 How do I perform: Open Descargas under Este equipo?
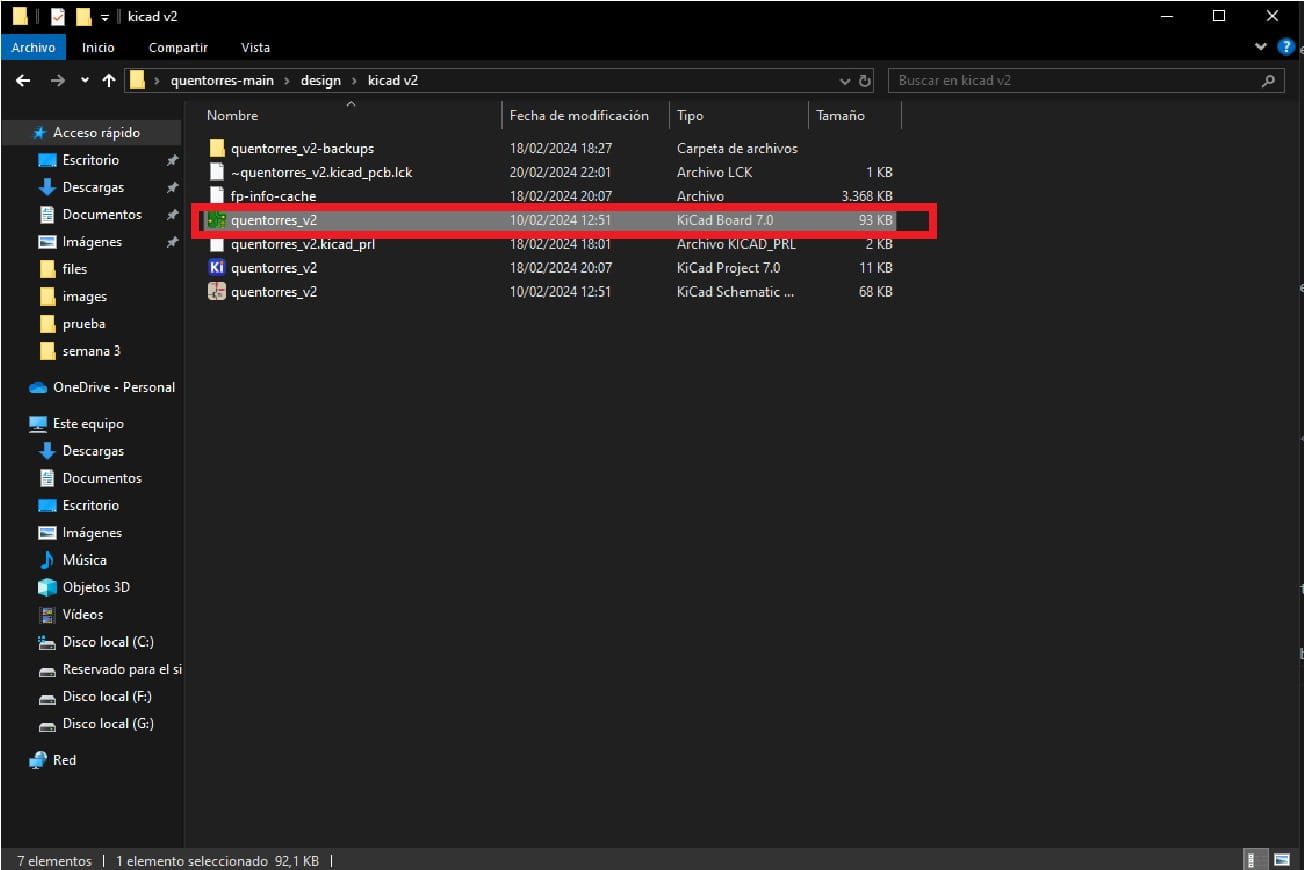tap(81, 451)
